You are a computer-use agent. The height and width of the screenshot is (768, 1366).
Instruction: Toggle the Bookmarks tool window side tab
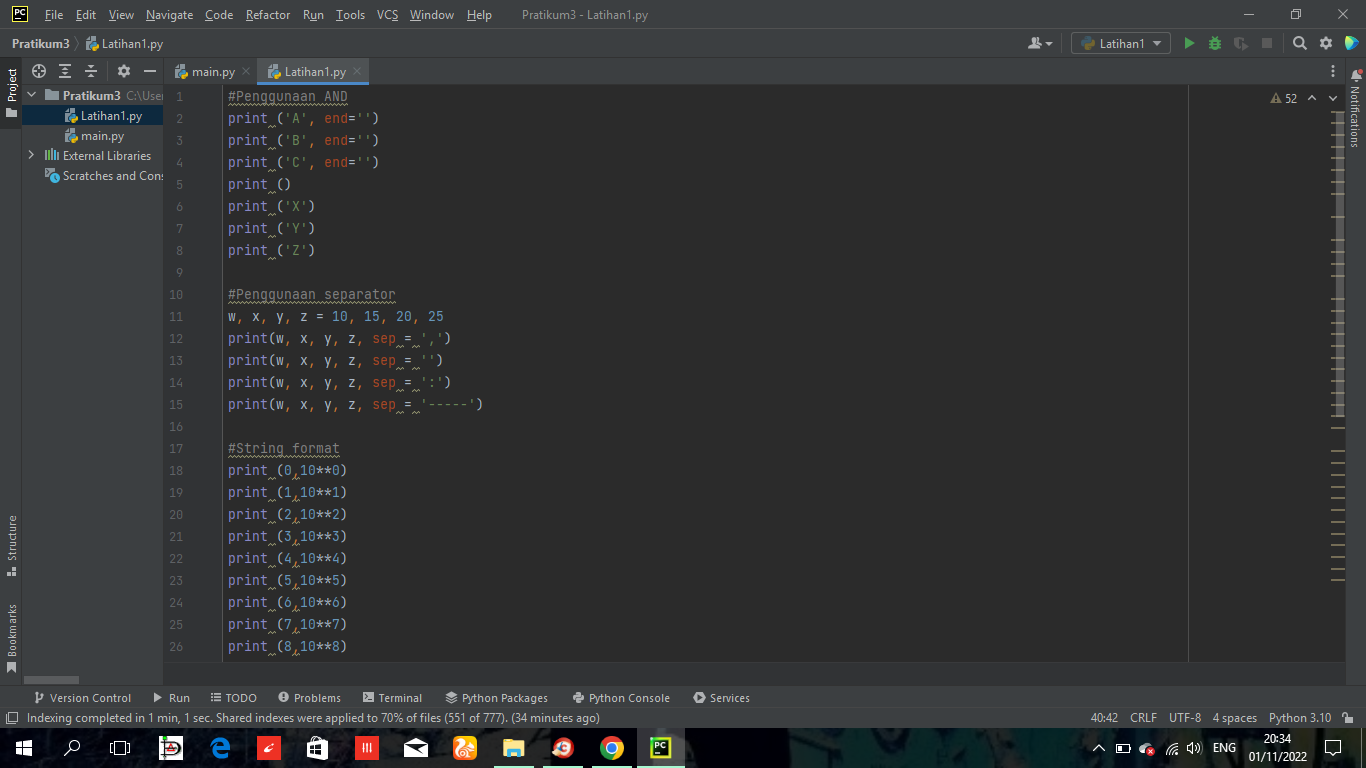11,638
